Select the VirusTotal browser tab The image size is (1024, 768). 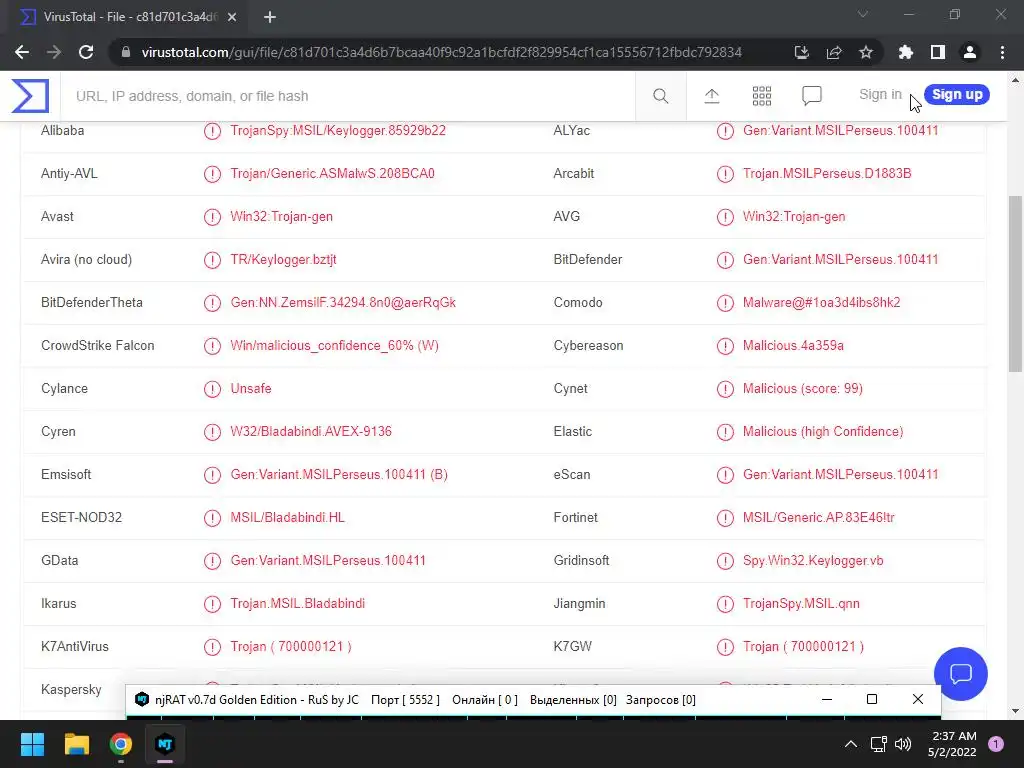pyautogui.click(x=127, y=17)
